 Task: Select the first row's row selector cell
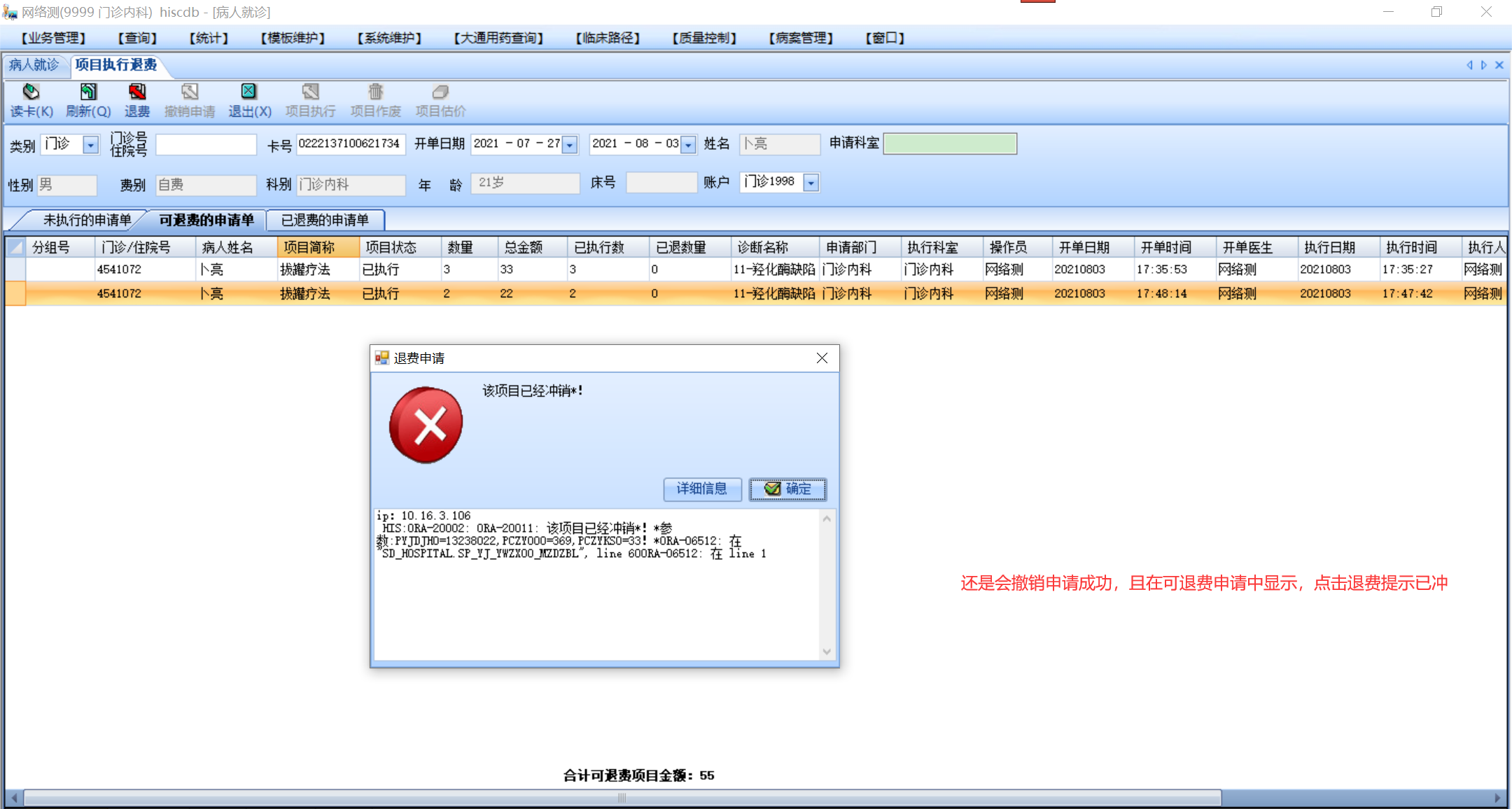point(15,269)
